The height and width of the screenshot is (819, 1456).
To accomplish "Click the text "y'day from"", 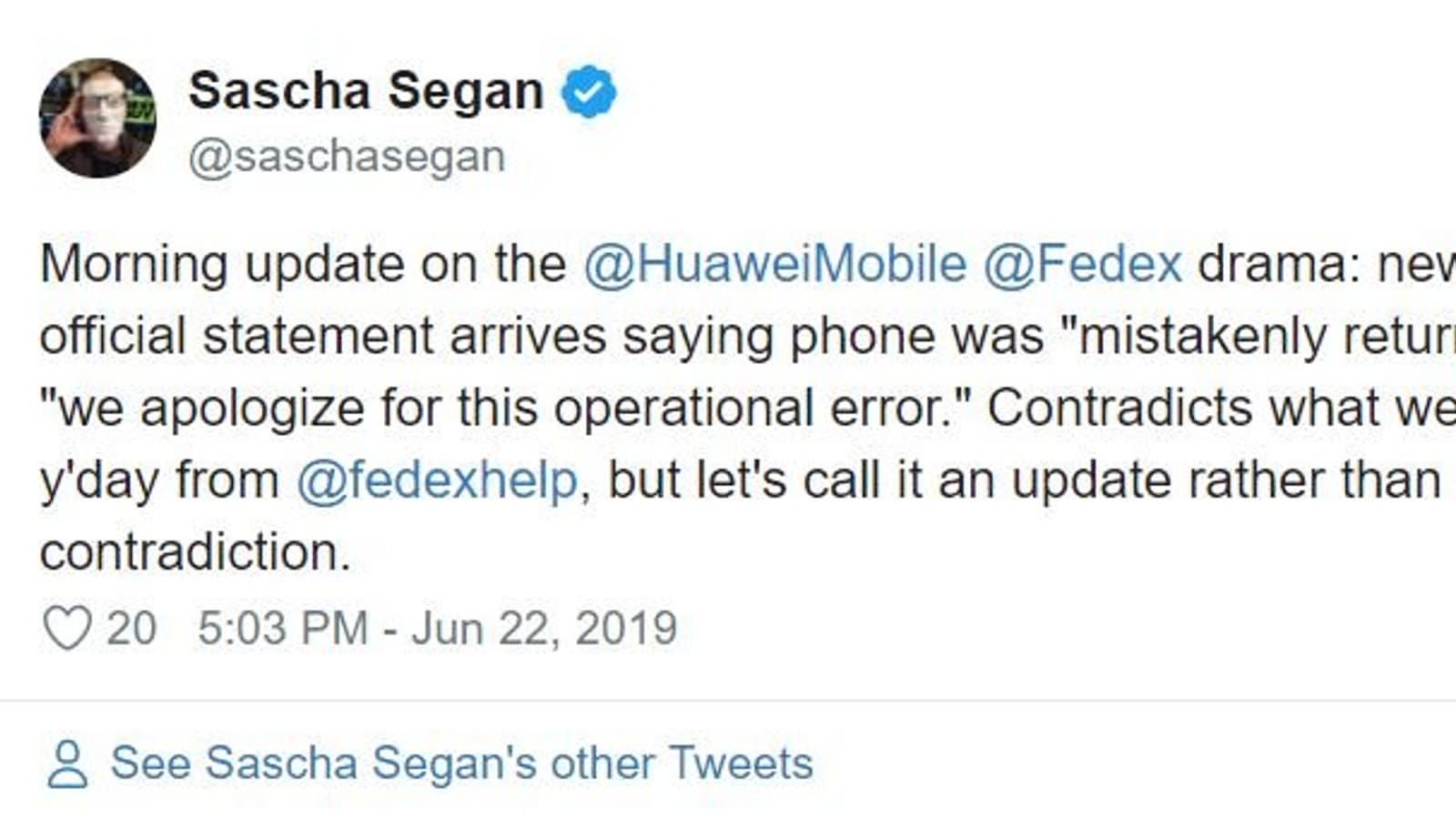I will pyautogui.click(x=159, y=480).
